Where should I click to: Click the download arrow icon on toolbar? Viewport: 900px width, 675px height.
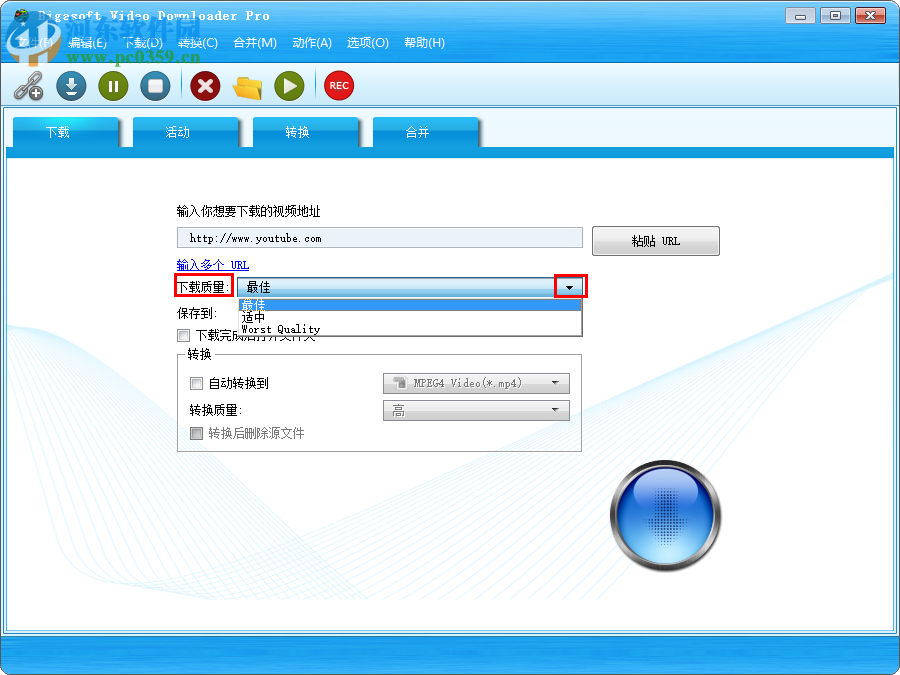[x=70, y=87]
